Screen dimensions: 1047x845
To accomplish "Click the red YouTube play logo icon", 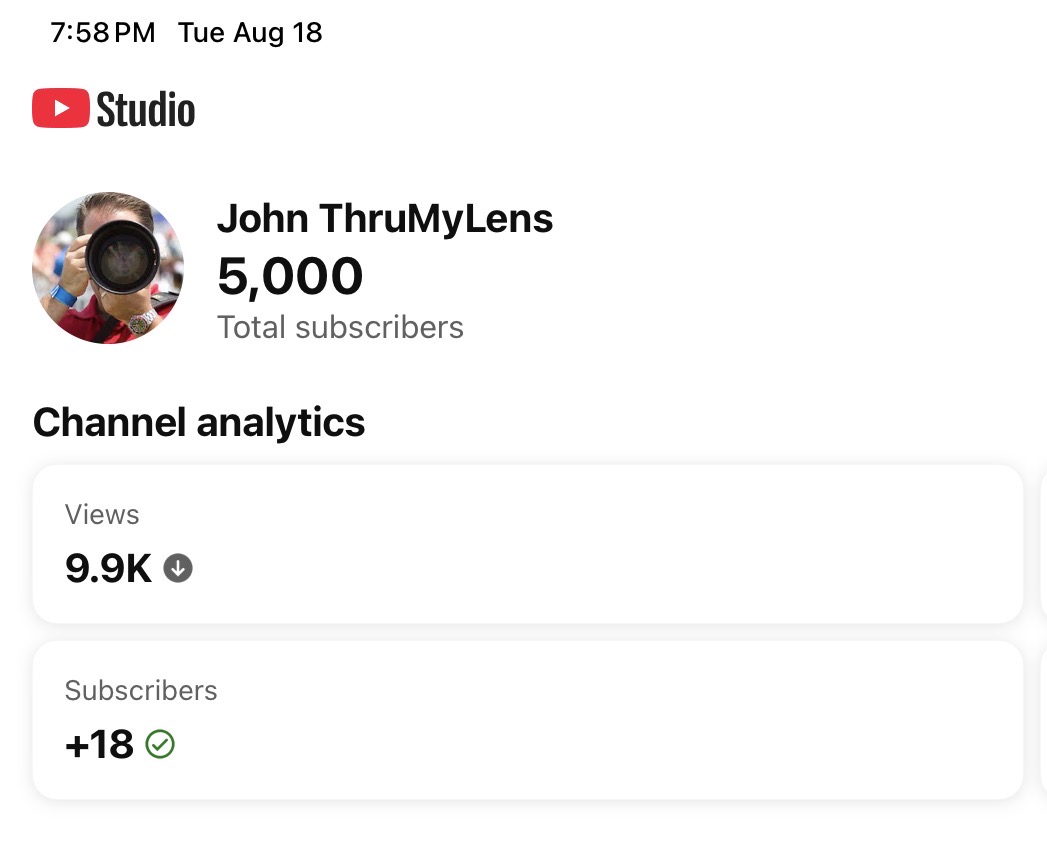I will tap(61, 108).
